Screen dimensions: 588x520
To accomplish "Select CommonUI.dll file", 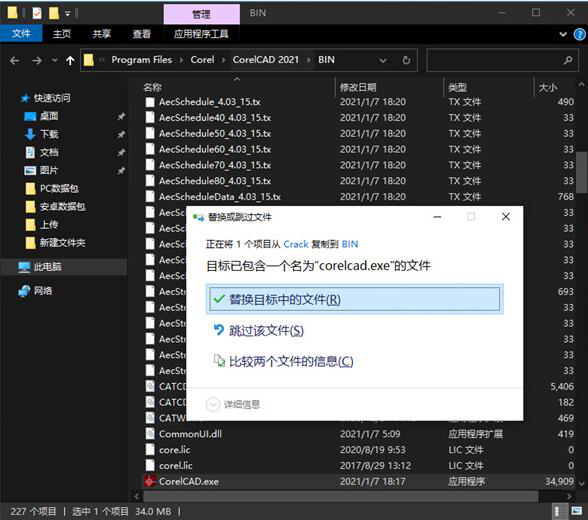I will 190,434.
